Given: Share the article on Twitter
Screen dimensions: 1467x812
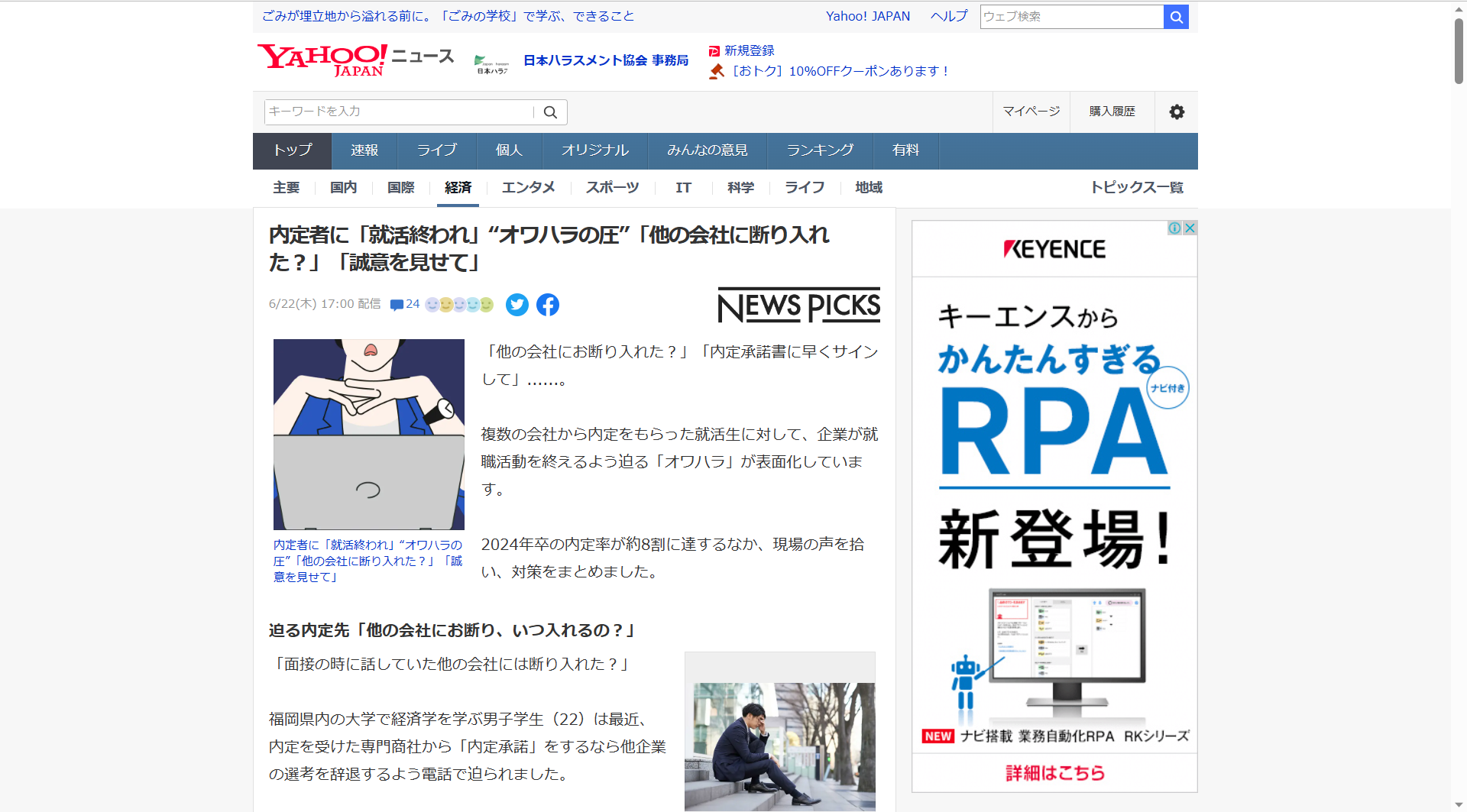Looking at the screenshot, I should [517, 305].
